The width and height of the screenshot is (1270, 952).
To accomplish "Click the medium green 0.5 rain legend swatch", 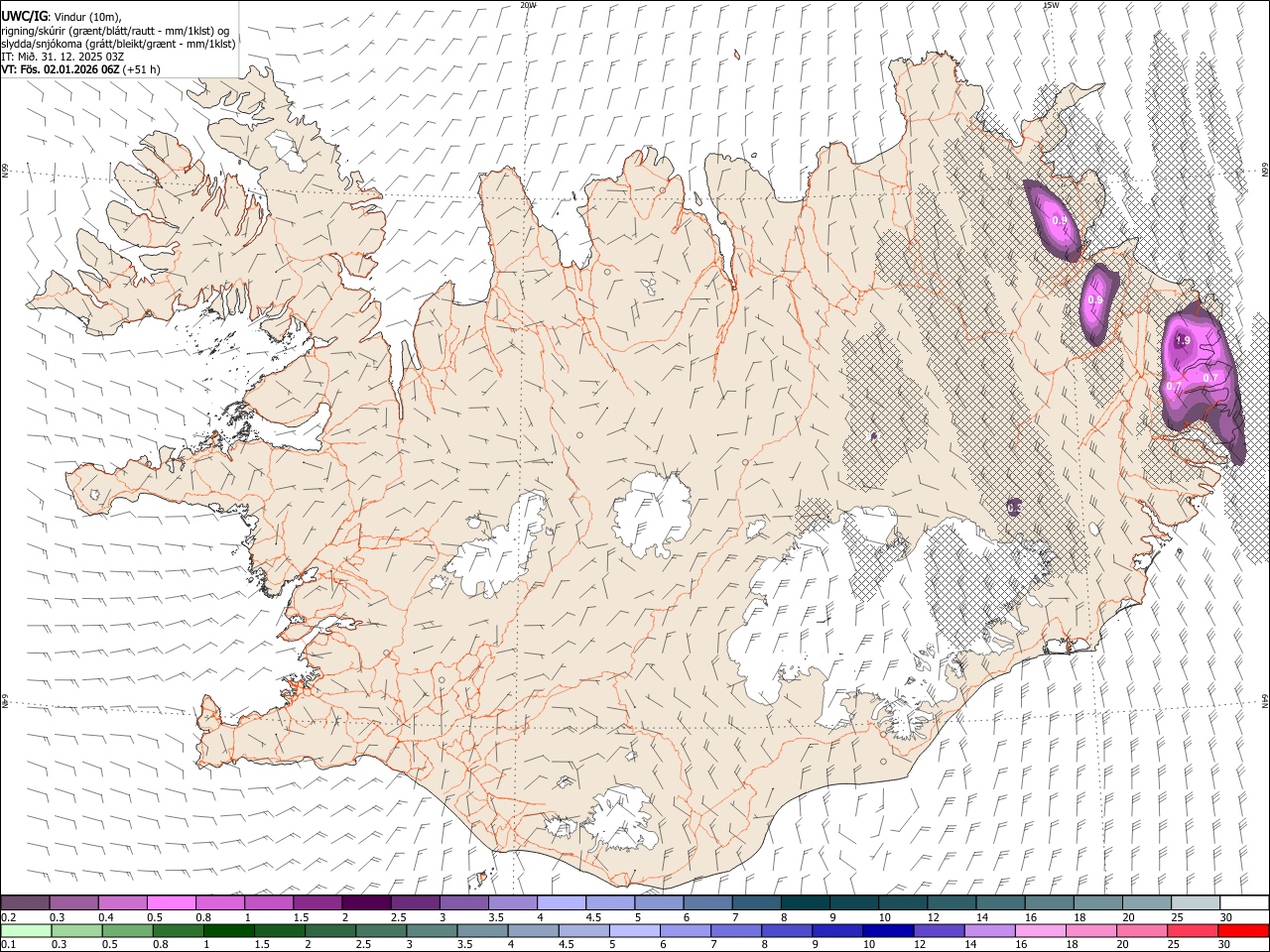I will (127, 930).
